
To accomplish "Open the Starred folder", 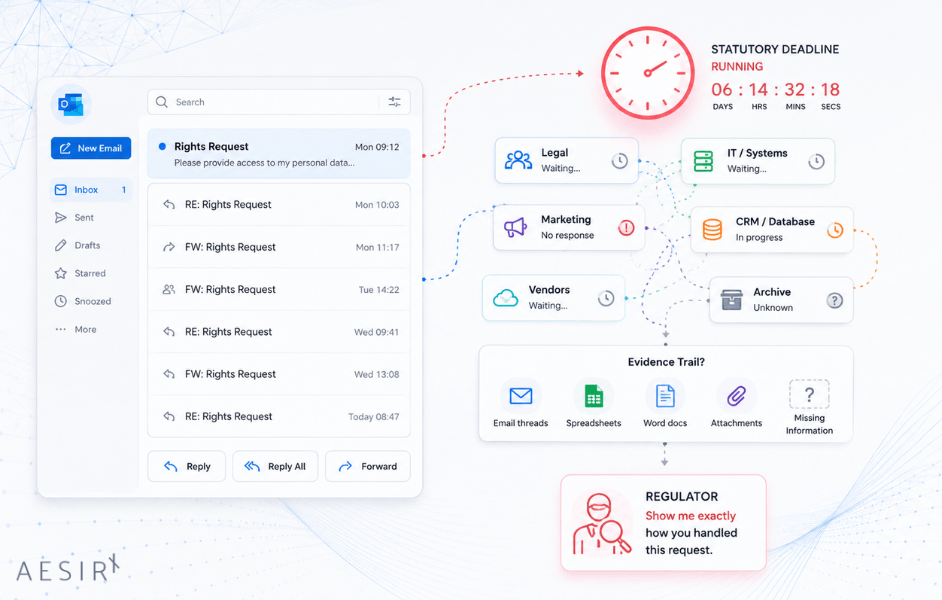I will 91,273.
